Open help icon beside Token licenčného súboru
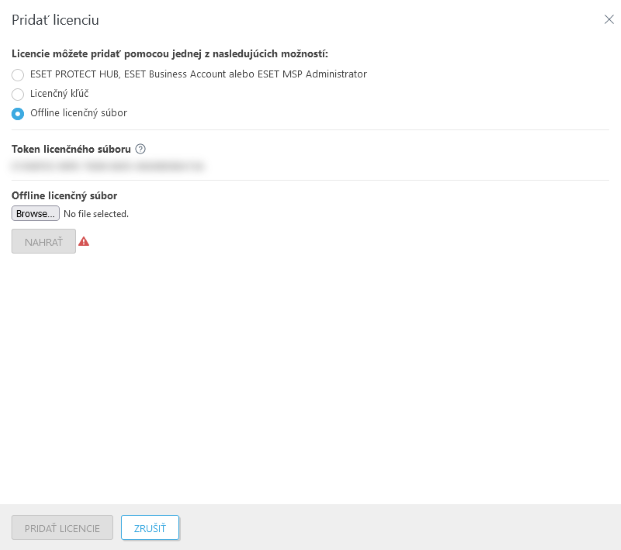 pyautogui.click(x=140, y=149)
